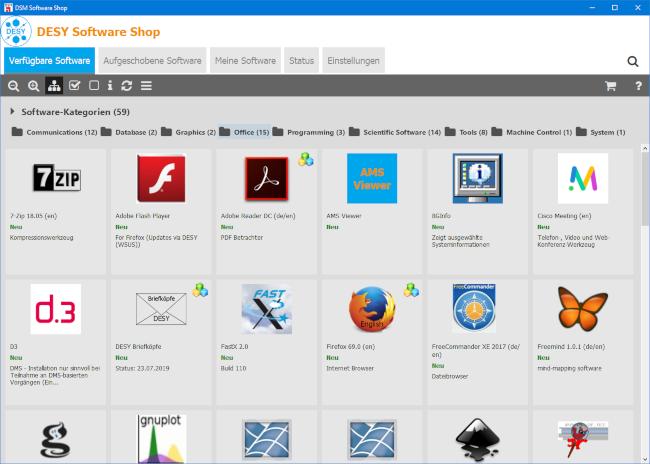
Task: Open the Graphics (2) category folder
Action: pyautogui.click(x=189, y=132)
